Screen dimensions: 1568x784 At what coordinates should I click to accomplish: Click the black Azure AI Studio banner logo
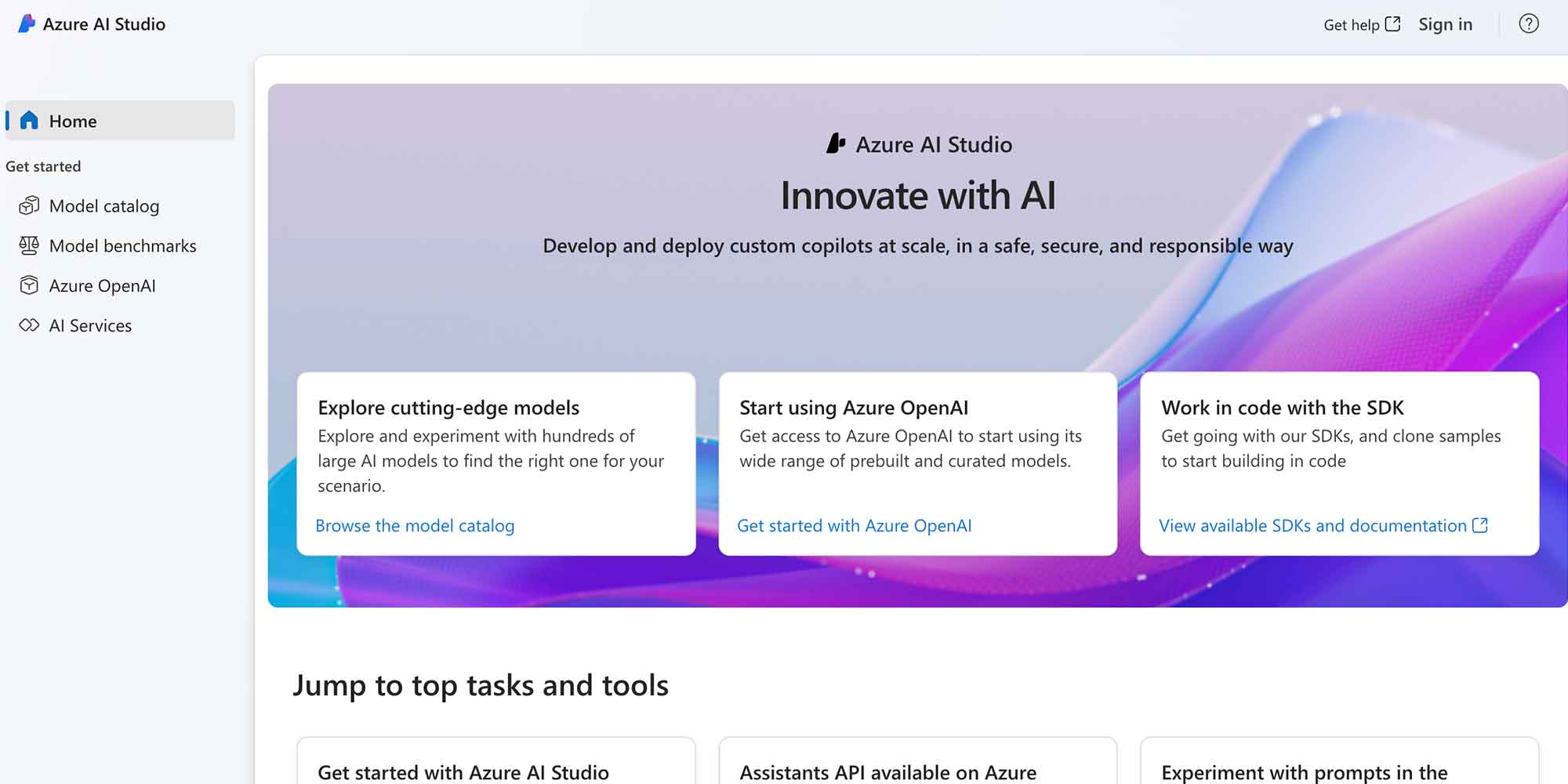coord(836,143)
